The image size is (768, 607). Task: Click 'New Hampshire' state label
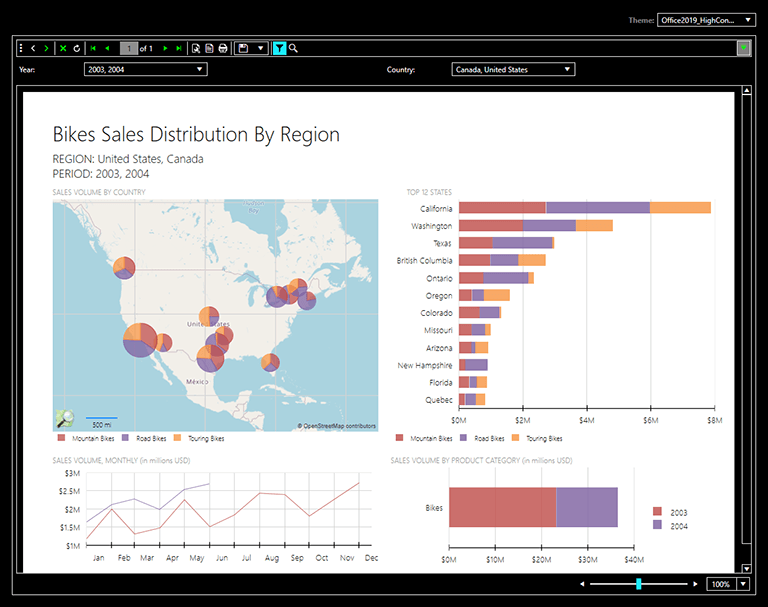(425, 365)
